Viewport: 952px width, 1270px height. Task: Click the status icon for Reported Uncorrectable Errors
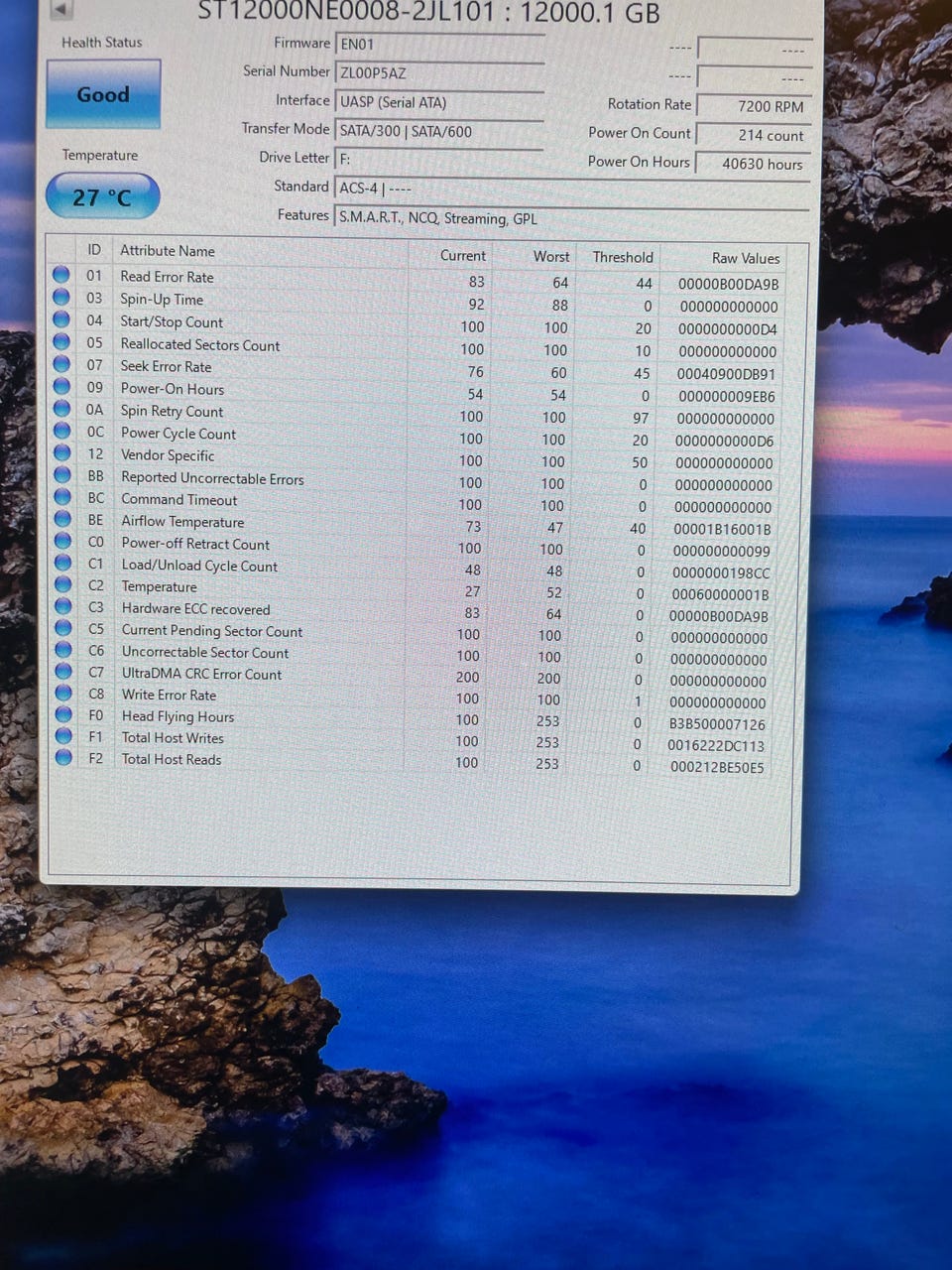[x=61, y=474]
